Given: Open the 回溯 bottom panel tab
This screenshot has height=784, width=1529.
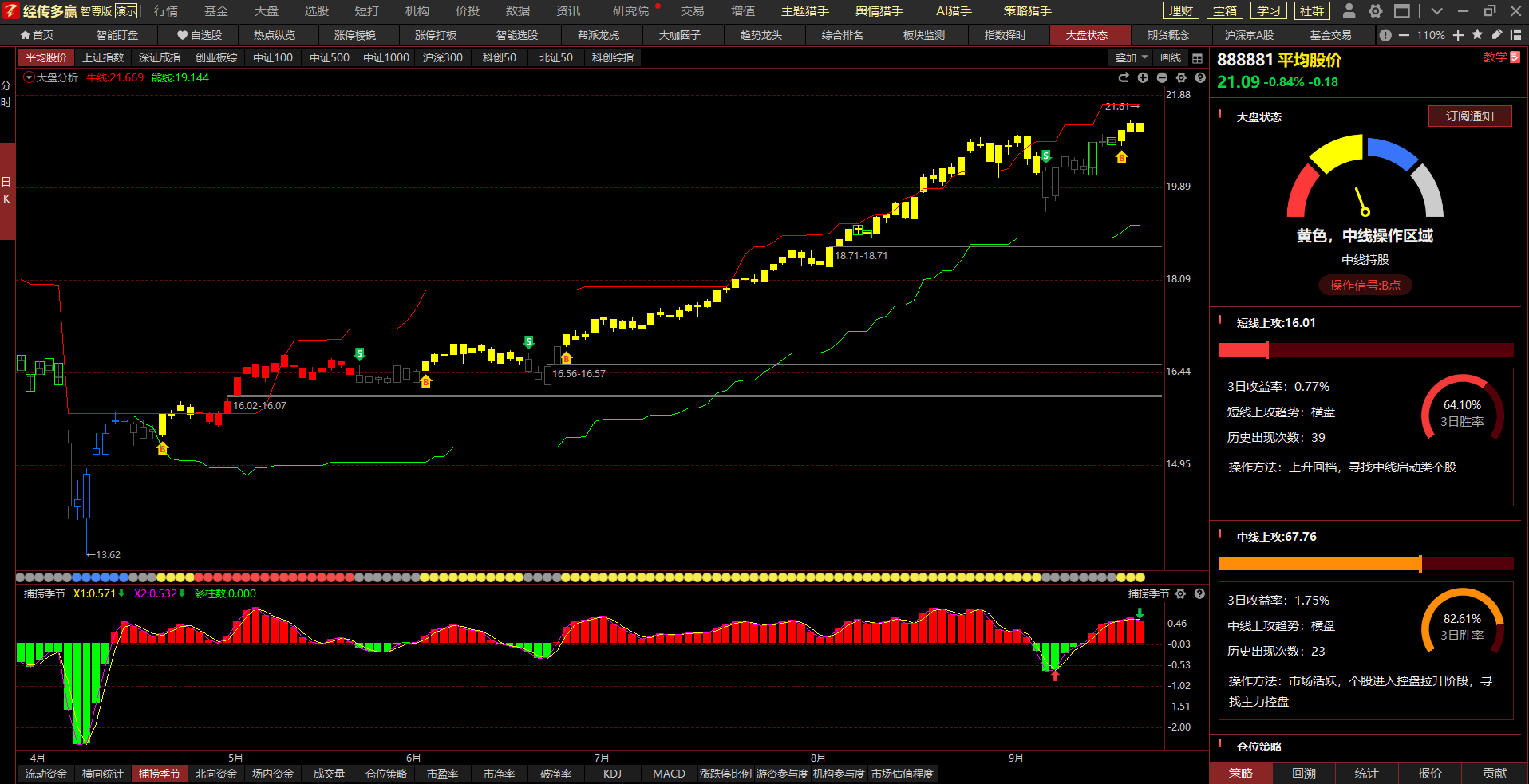Looking at the screenshot, I should (1304, 774).
